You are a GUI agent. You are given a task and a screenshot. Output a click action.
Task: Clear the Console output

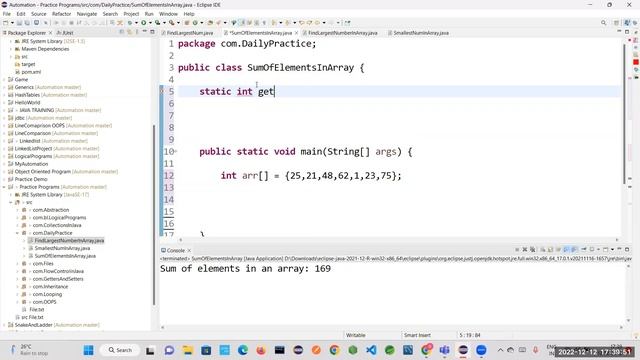[542, 249]
